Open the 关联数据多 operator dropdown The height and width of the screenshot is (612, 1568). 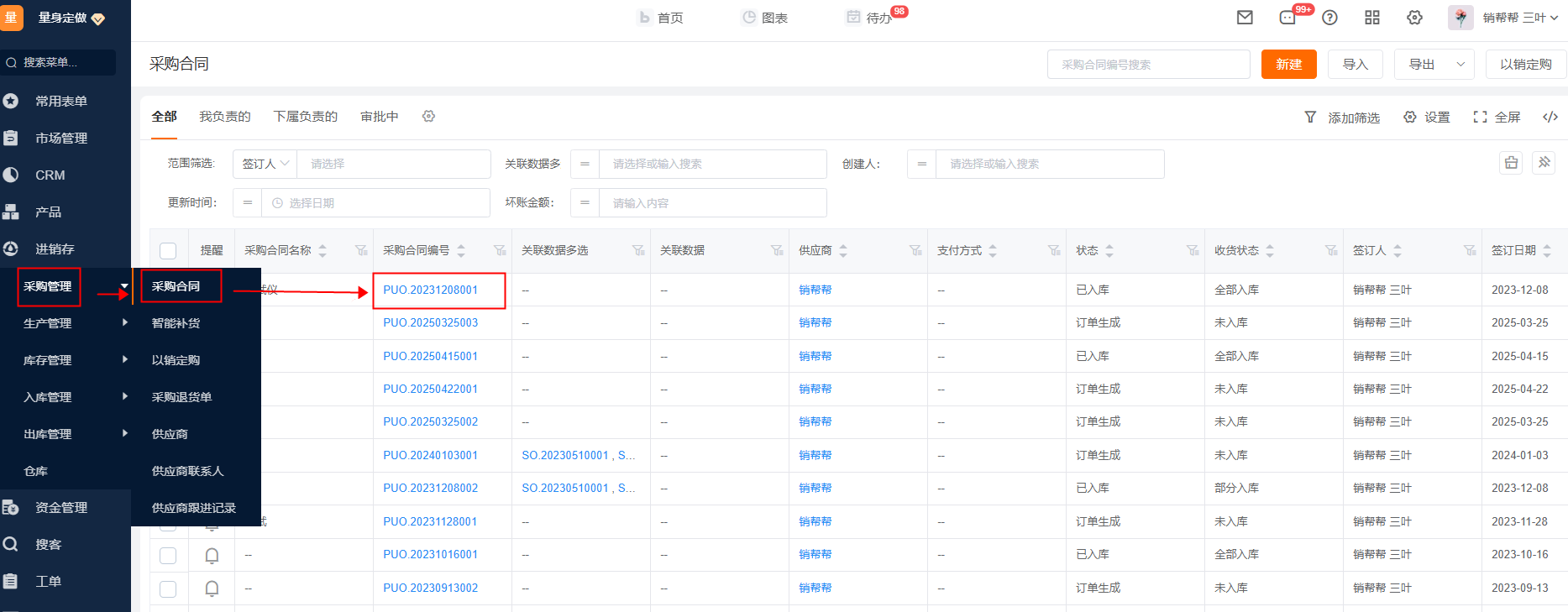click(585, 164)
